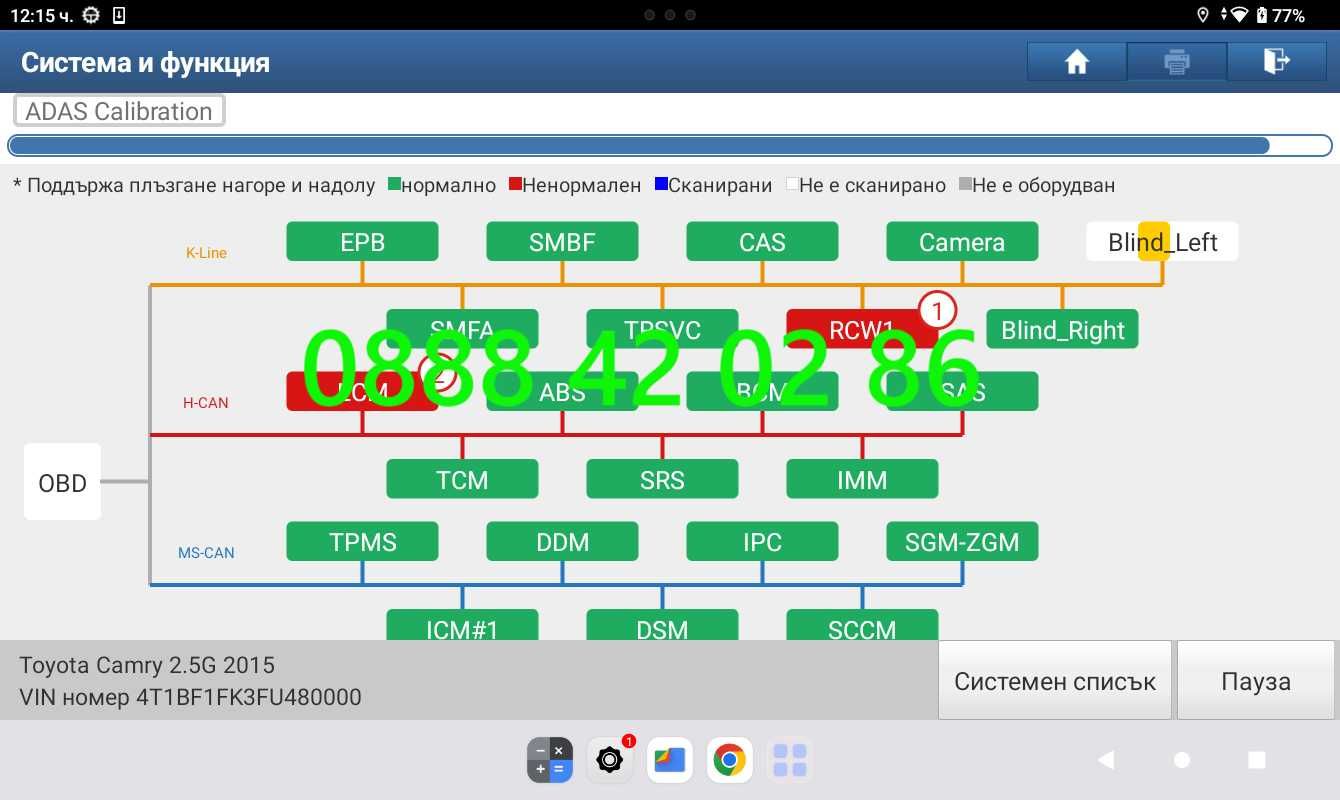The width and height of the screenshot is (1340, 800).
Task: Click the H-CAN bus label
Action: point(205,403)
